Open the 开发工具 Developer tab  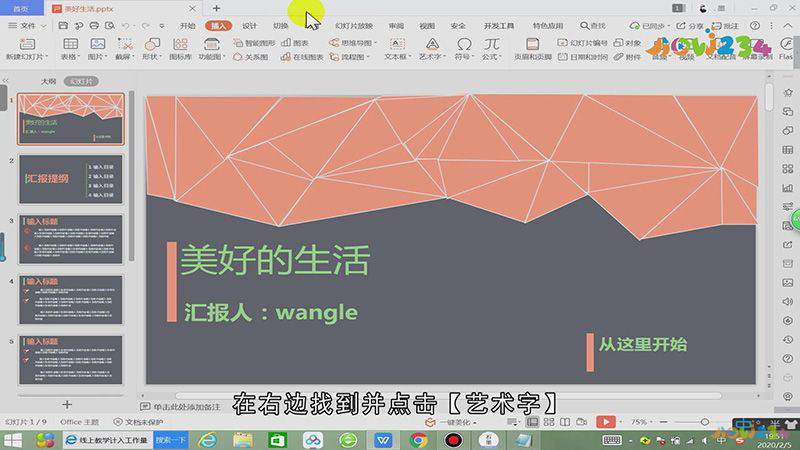499,26
